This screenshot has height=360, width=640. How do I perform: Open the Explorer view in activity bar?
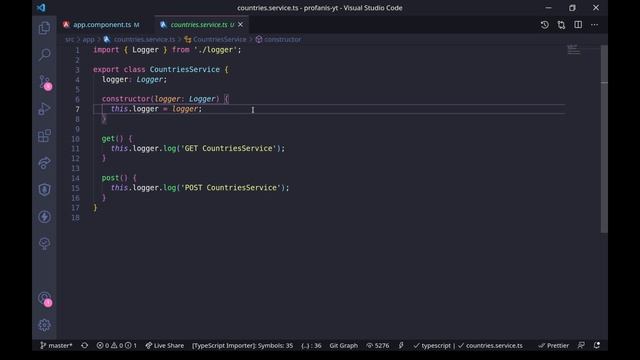point(44,28)
